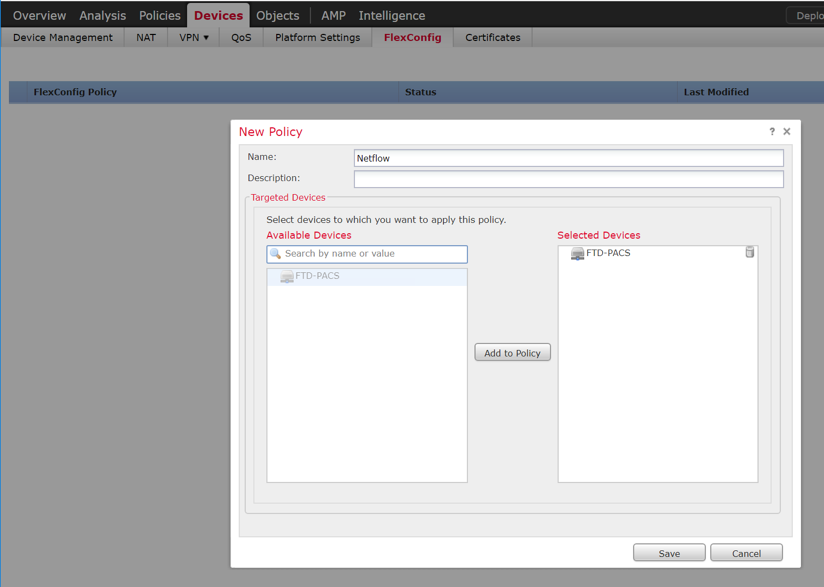
Task: Click Add to Policy
Action: [x=512, y=352]
